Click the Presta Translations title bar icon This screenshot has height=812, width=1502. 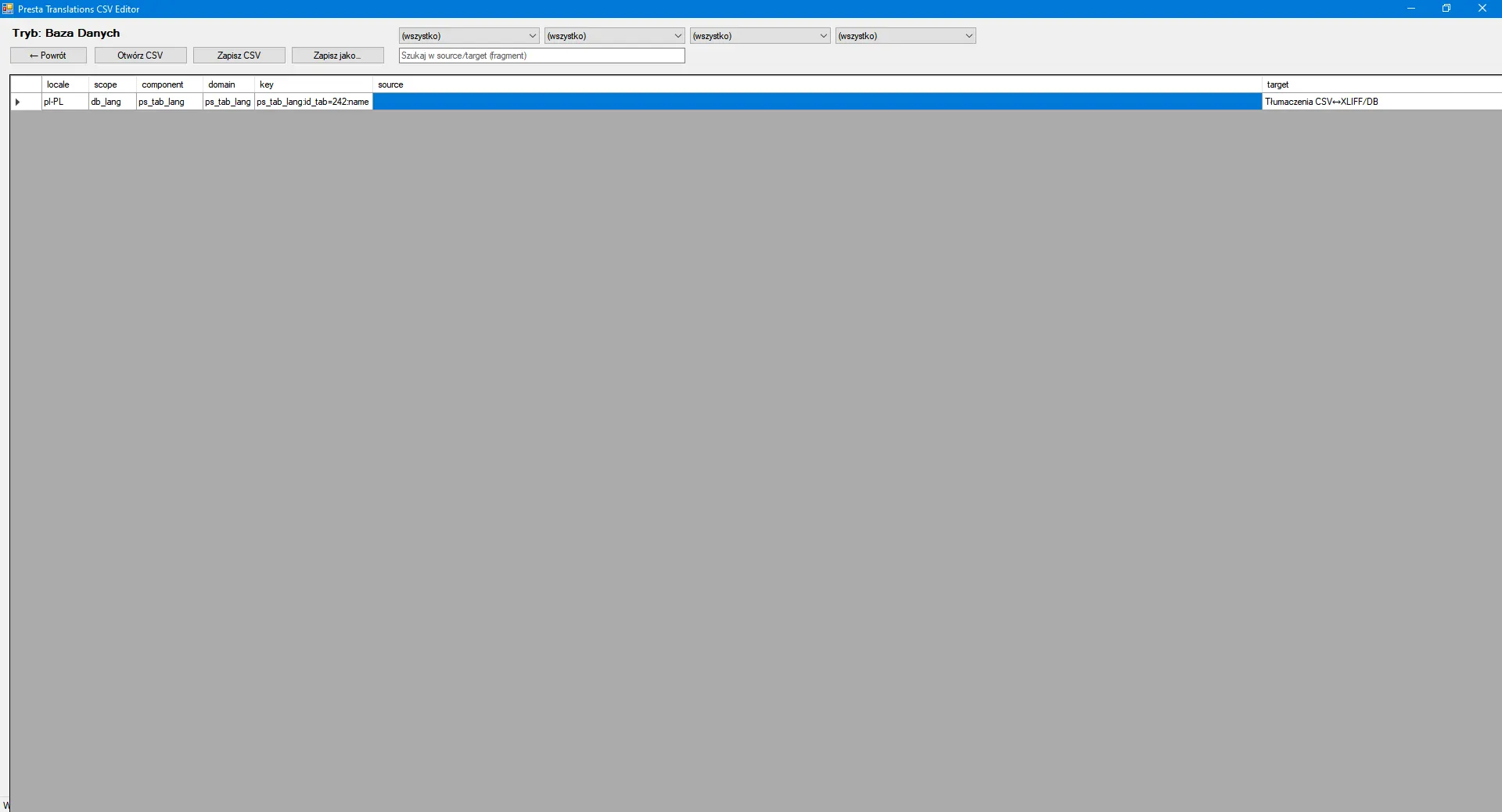[7, 9]
